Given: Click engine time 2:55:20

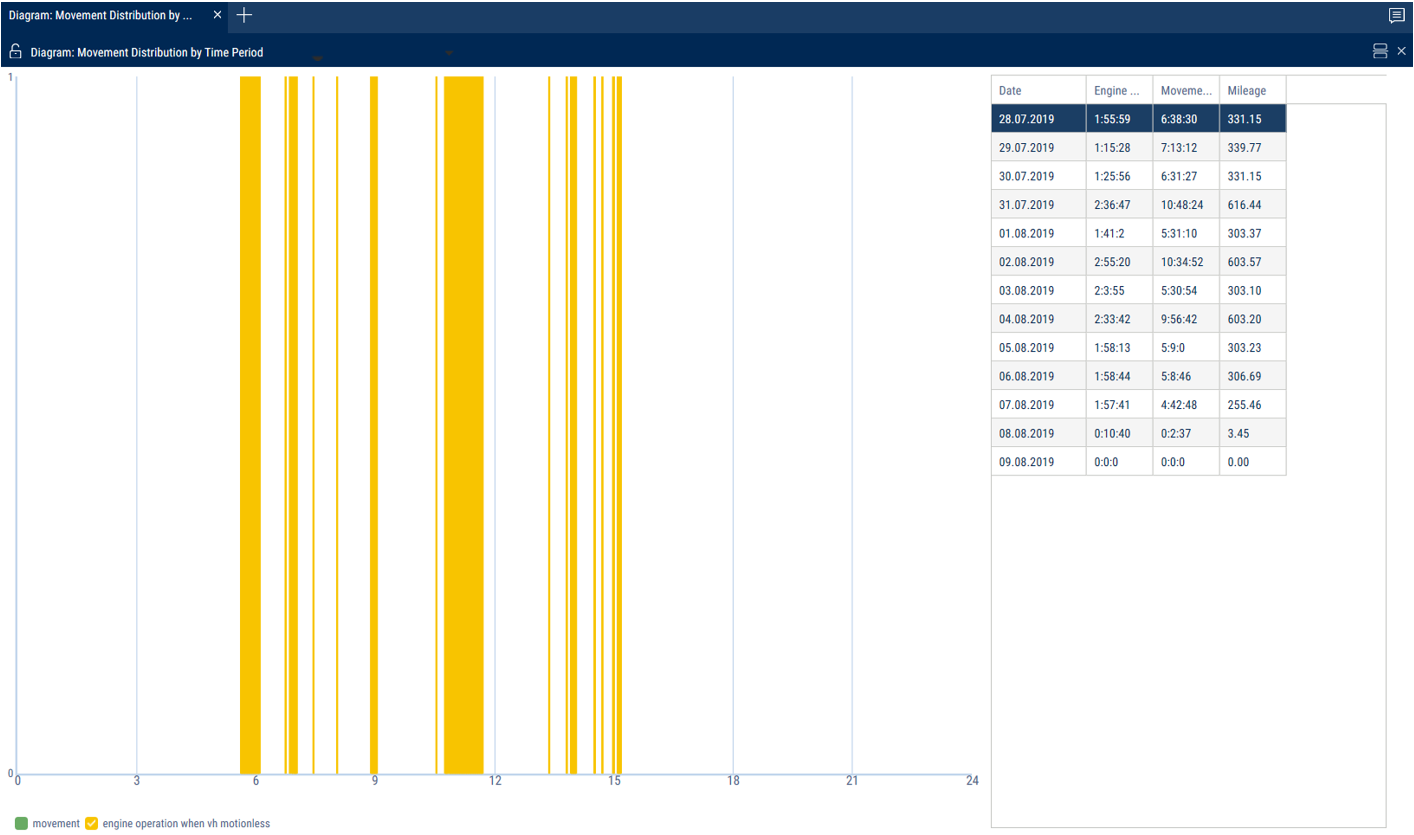Looking at the screenshot, I should pos(1113,262).
